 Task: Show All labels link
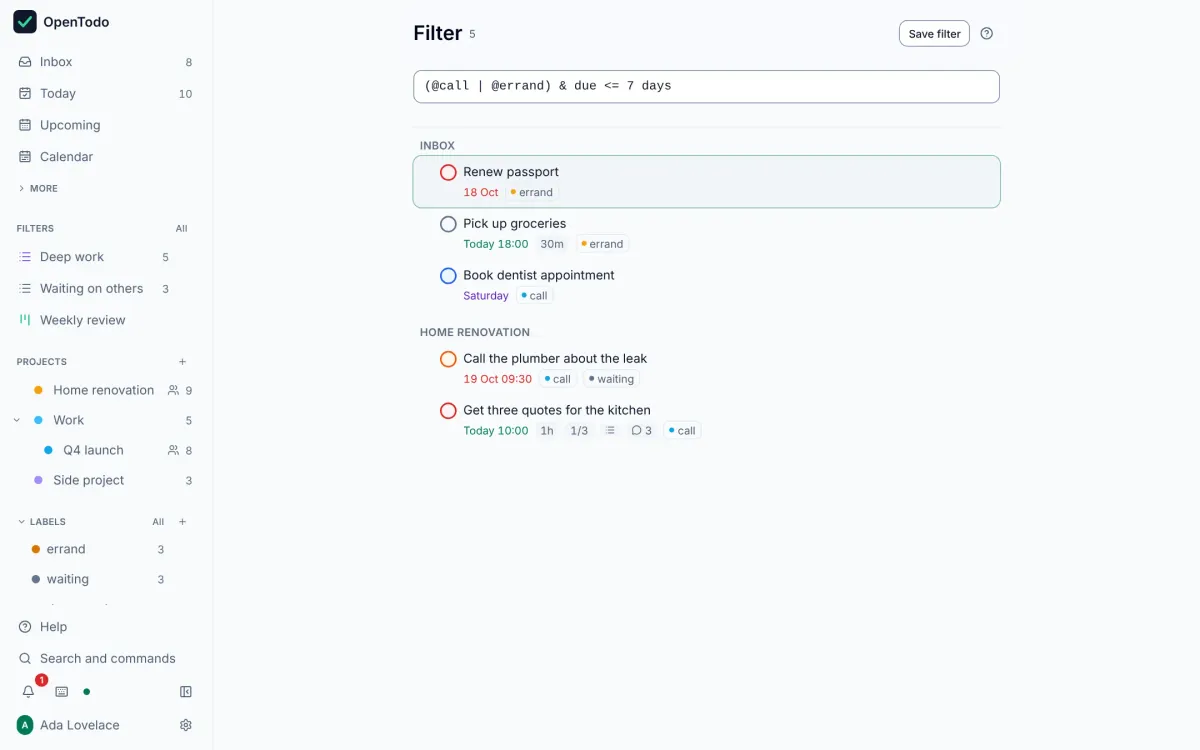point(158,522)
